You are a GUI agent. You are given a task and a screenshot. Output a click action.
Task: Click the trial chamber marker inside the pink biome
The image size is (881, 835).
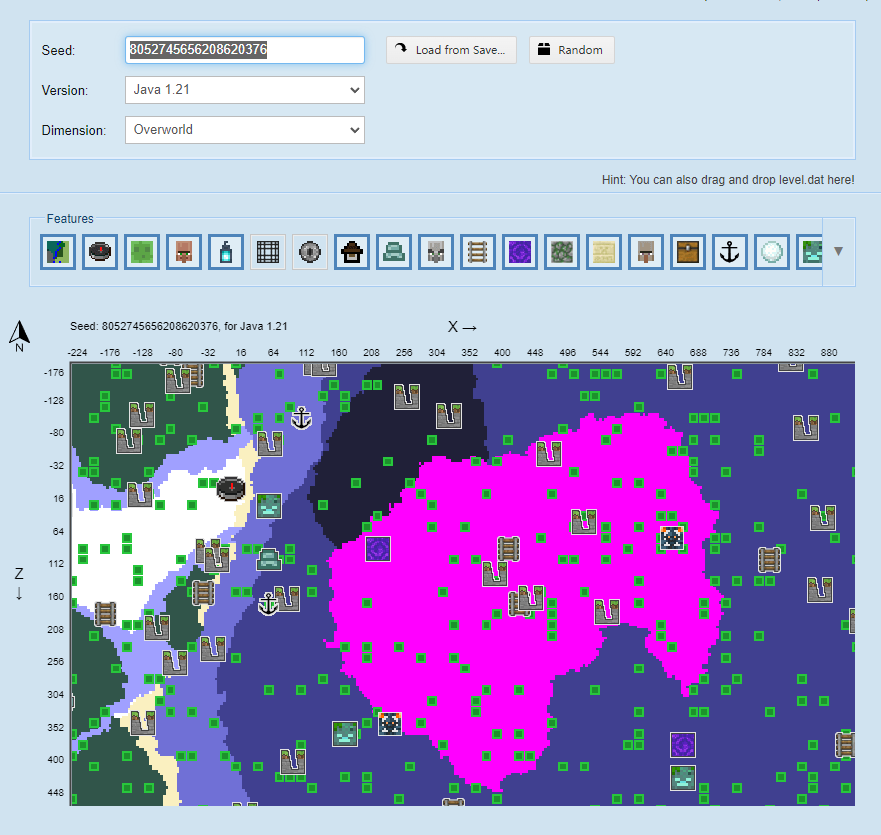[x=672, y=538]
